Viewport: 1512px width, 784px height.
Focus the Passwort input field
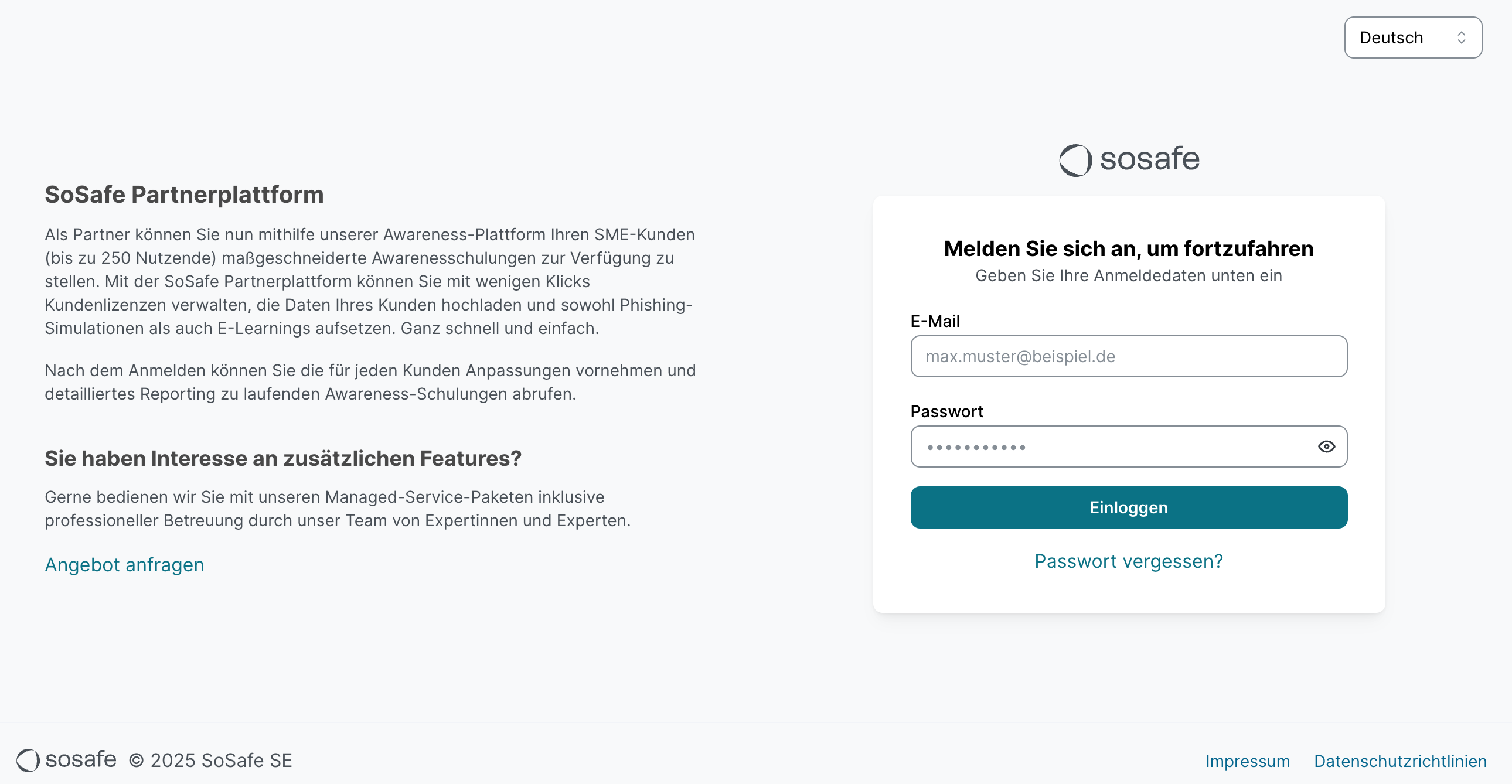1109,446
